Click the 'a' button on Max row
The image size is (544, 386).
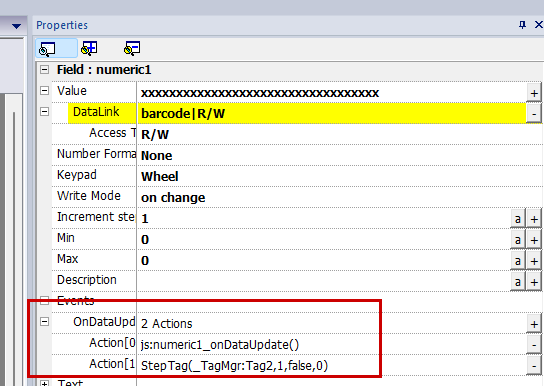tap(518, 261)
